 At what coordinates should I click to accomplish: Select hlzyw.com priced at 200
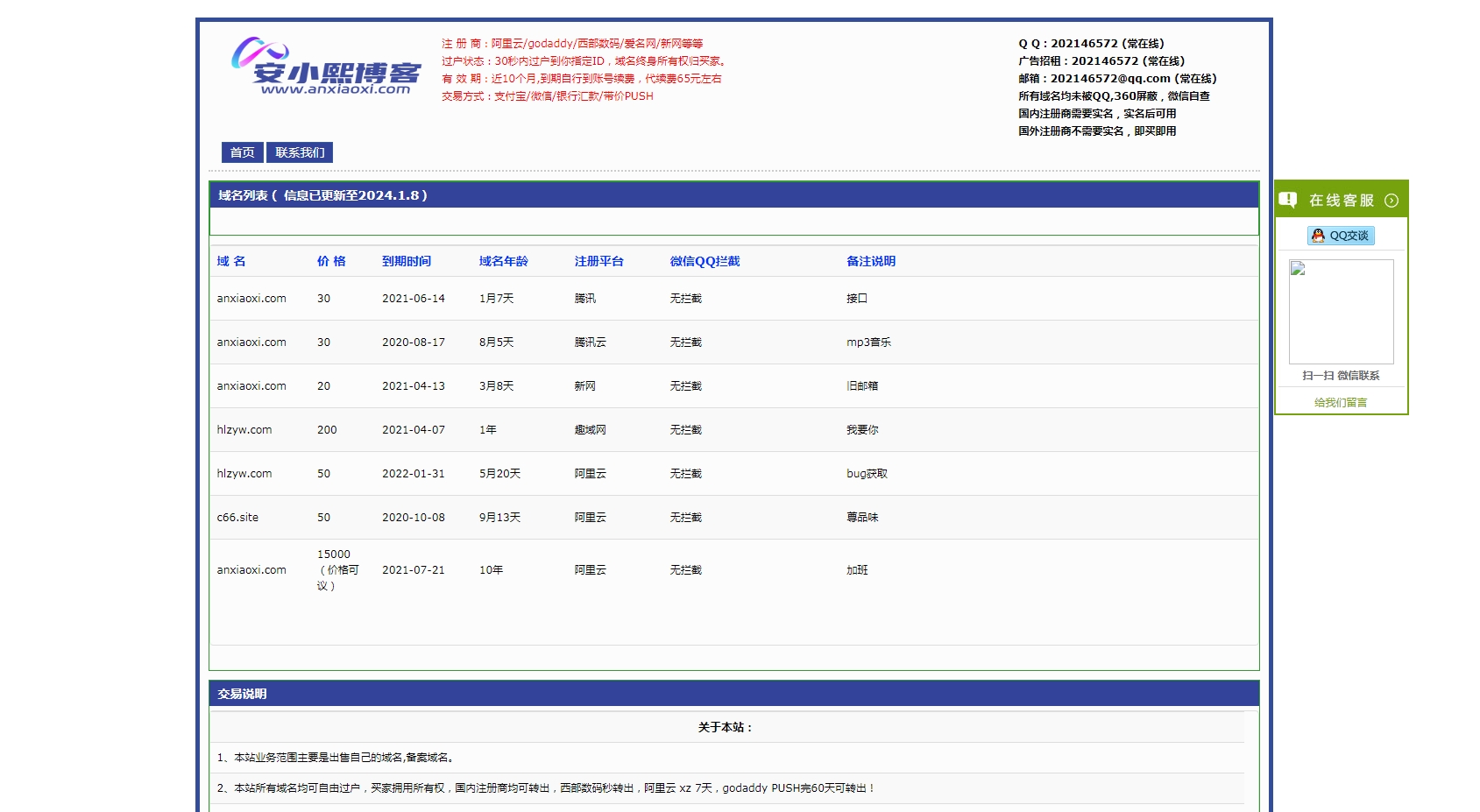(244, 430)
